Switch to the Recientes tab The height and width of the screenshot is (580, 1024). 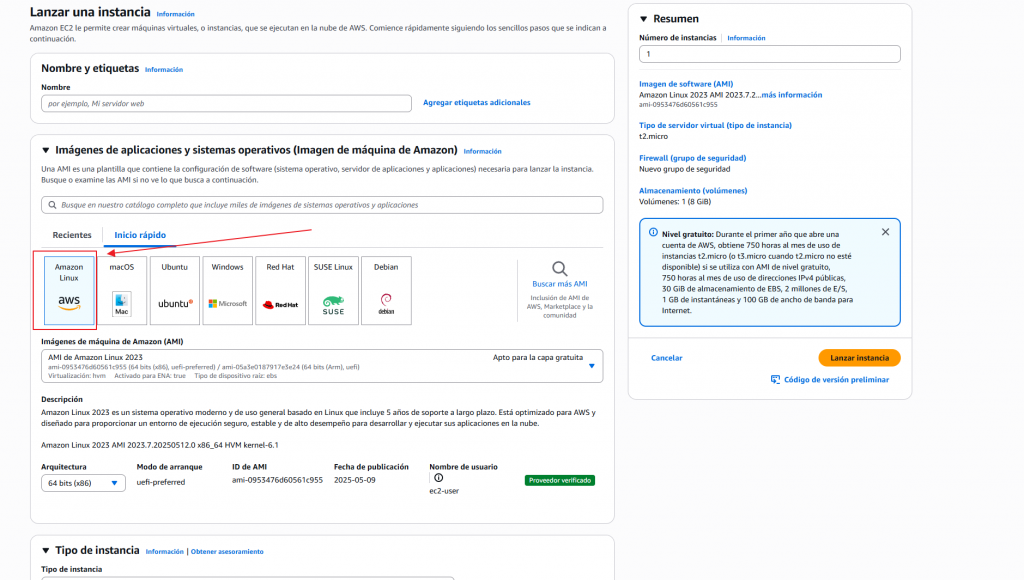[72, 235]
